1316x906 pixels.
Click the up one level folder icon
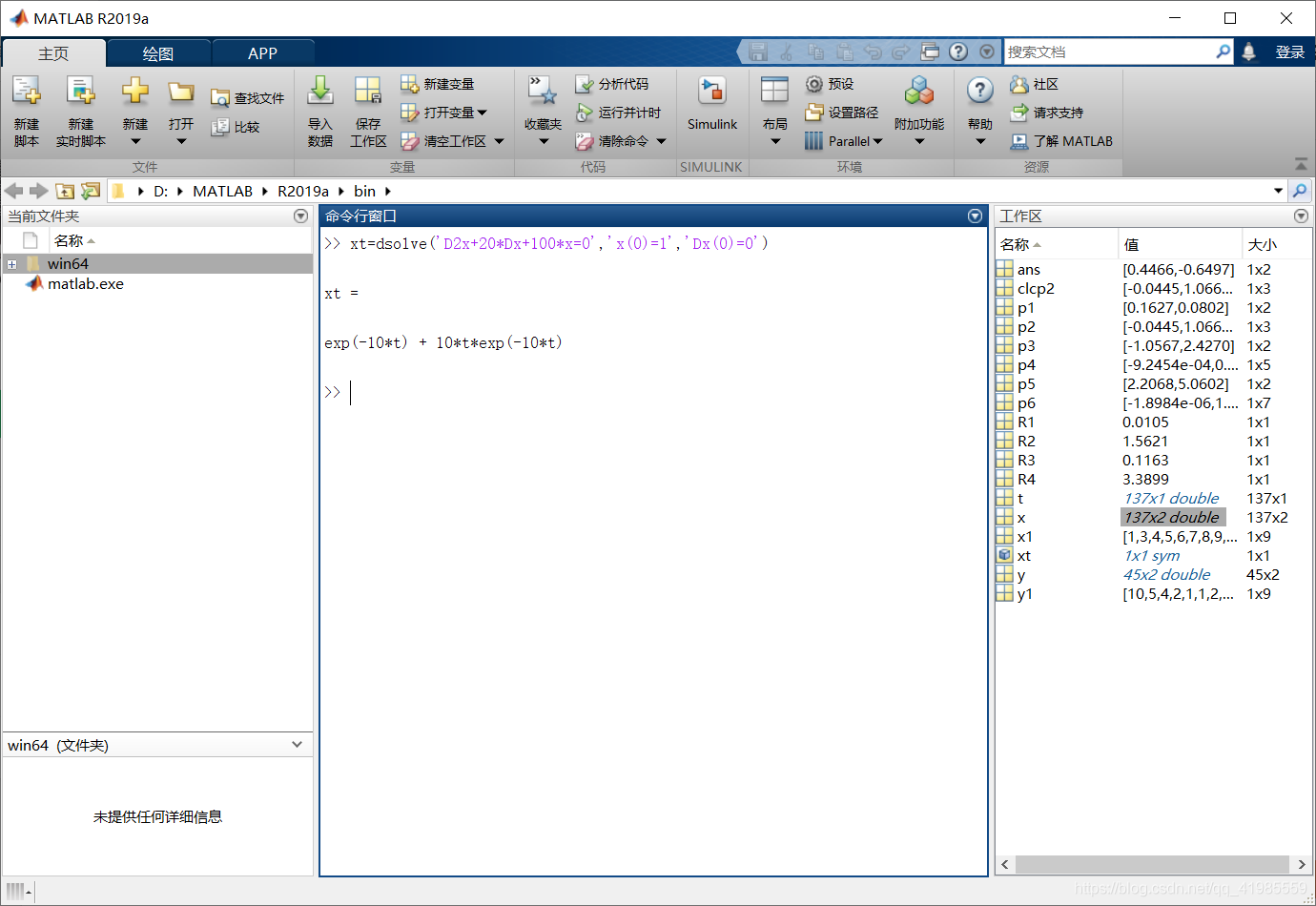(x=65, y=191)
